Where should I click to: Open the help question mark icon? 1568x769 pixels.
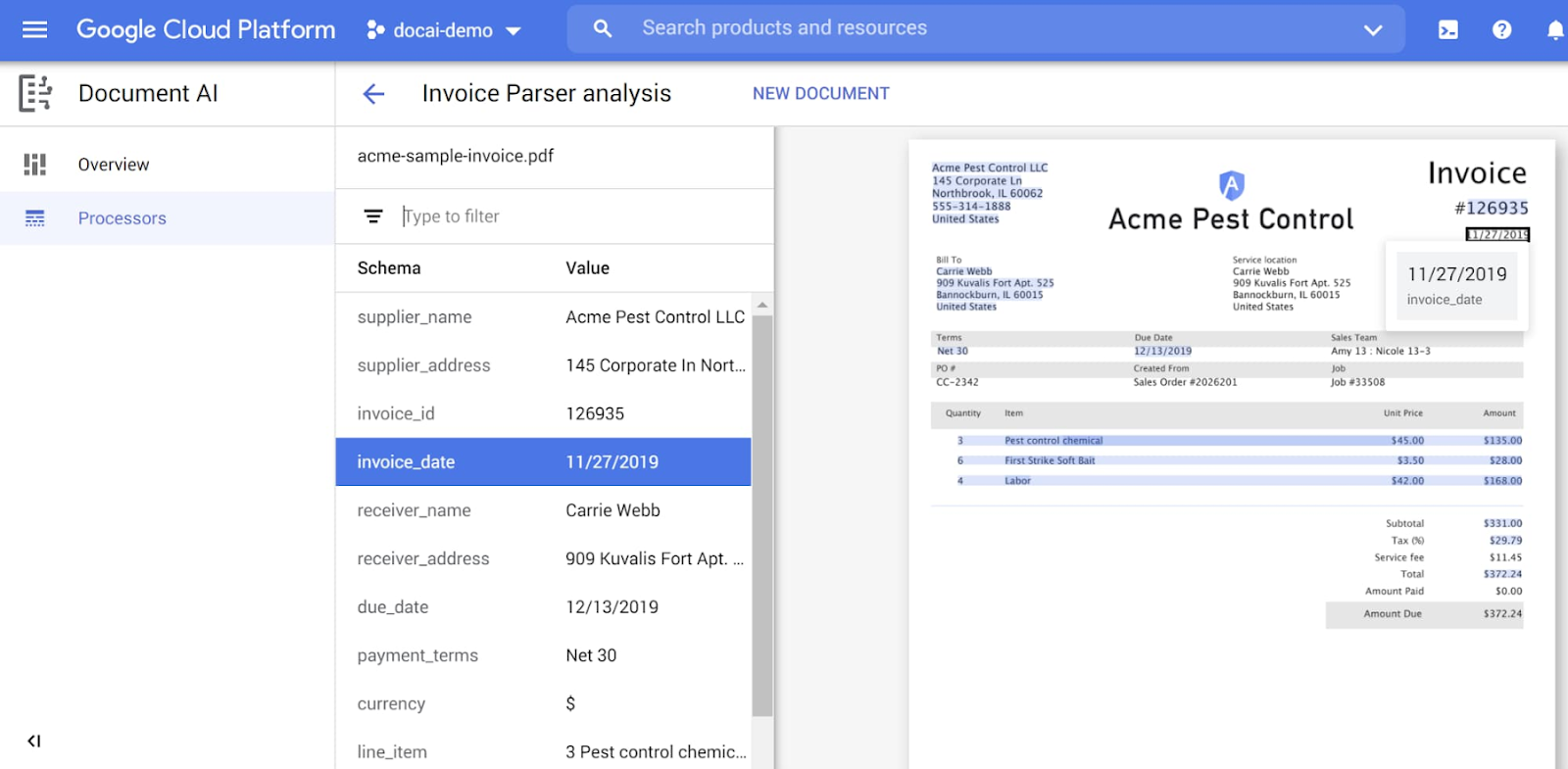pyautogui.click(x=1501, y=30)
